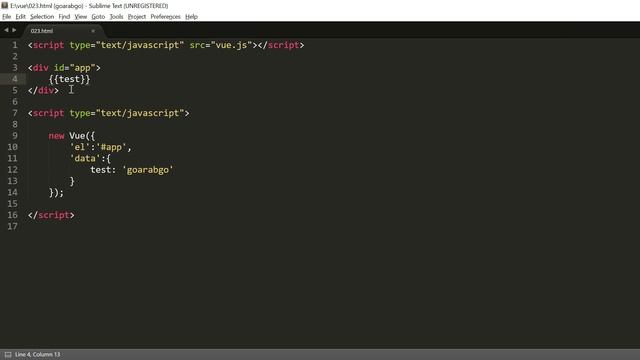Image resolution: width=640 pixels, height=360 pixels.
Task: Click the script tag on line 7
Action: [109, 113]
